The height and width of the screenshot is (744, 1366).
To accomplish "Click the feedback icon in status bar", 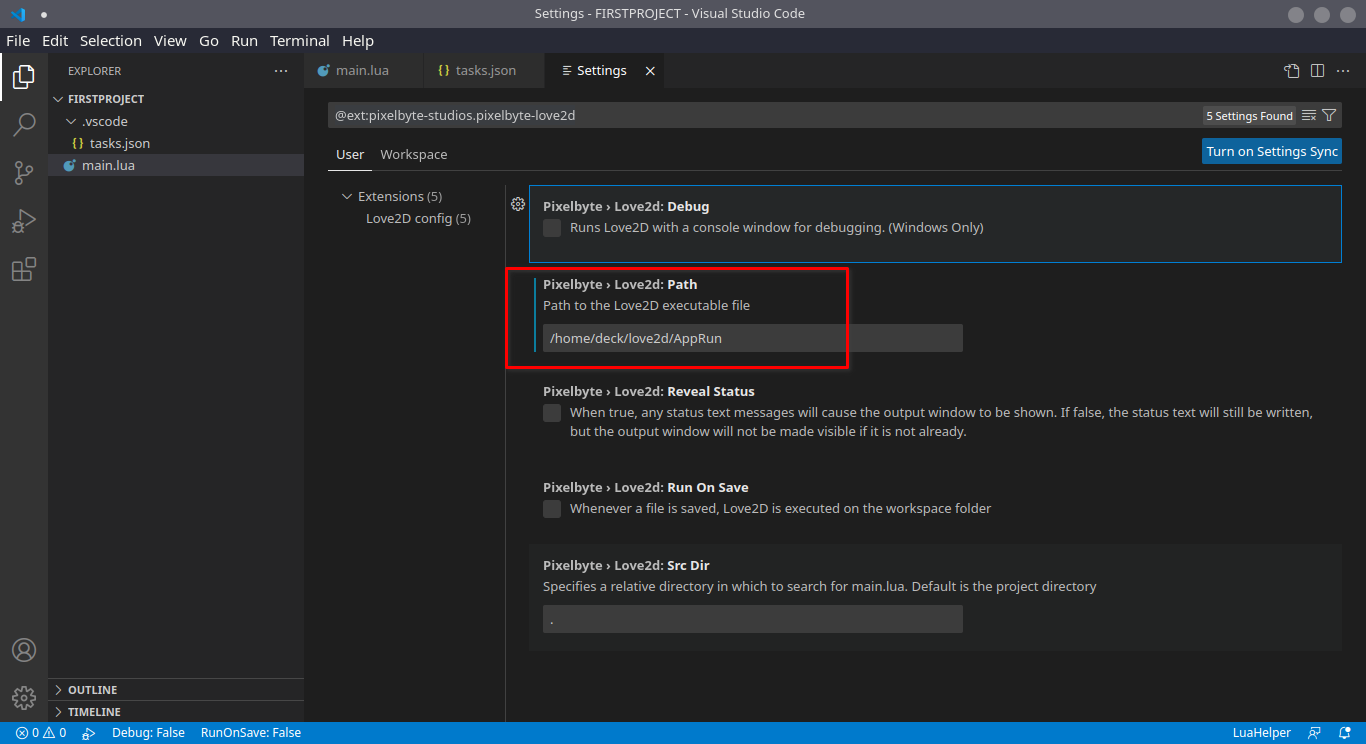I will click(x=1315, y=733).
